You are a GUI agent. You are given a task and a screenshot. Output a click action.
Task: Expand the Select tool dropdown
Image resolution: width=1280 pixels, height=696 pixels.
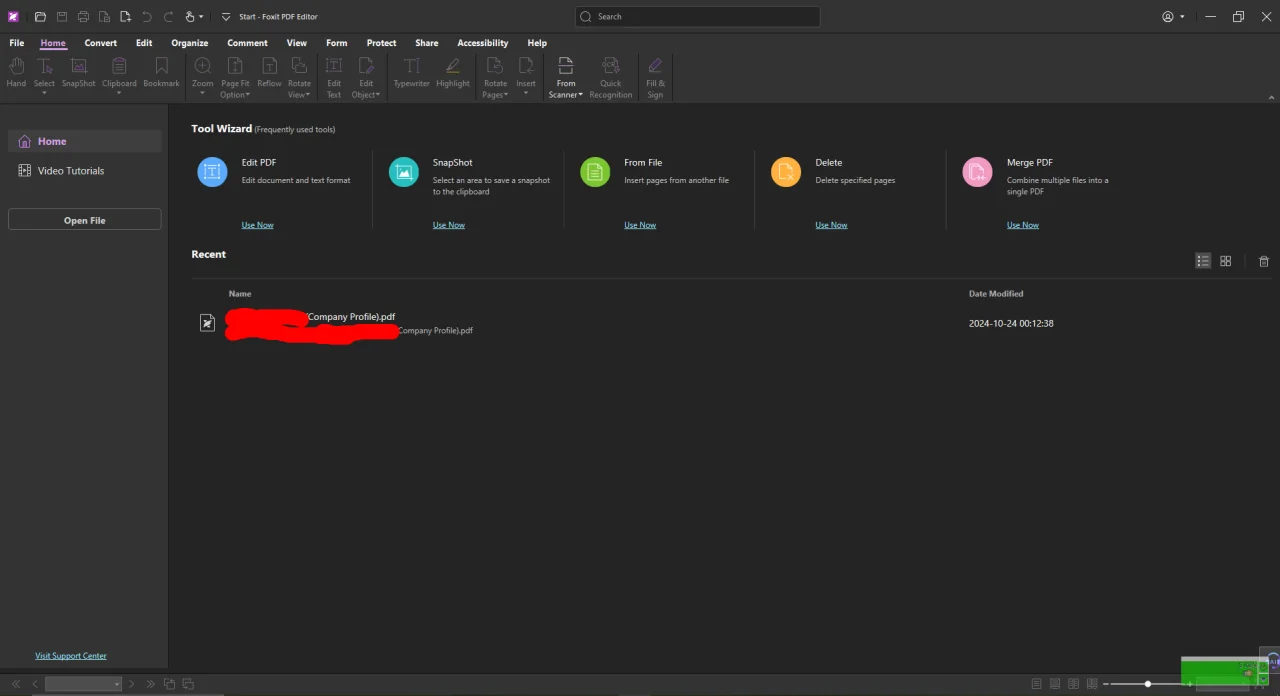(x=44, y=92)
